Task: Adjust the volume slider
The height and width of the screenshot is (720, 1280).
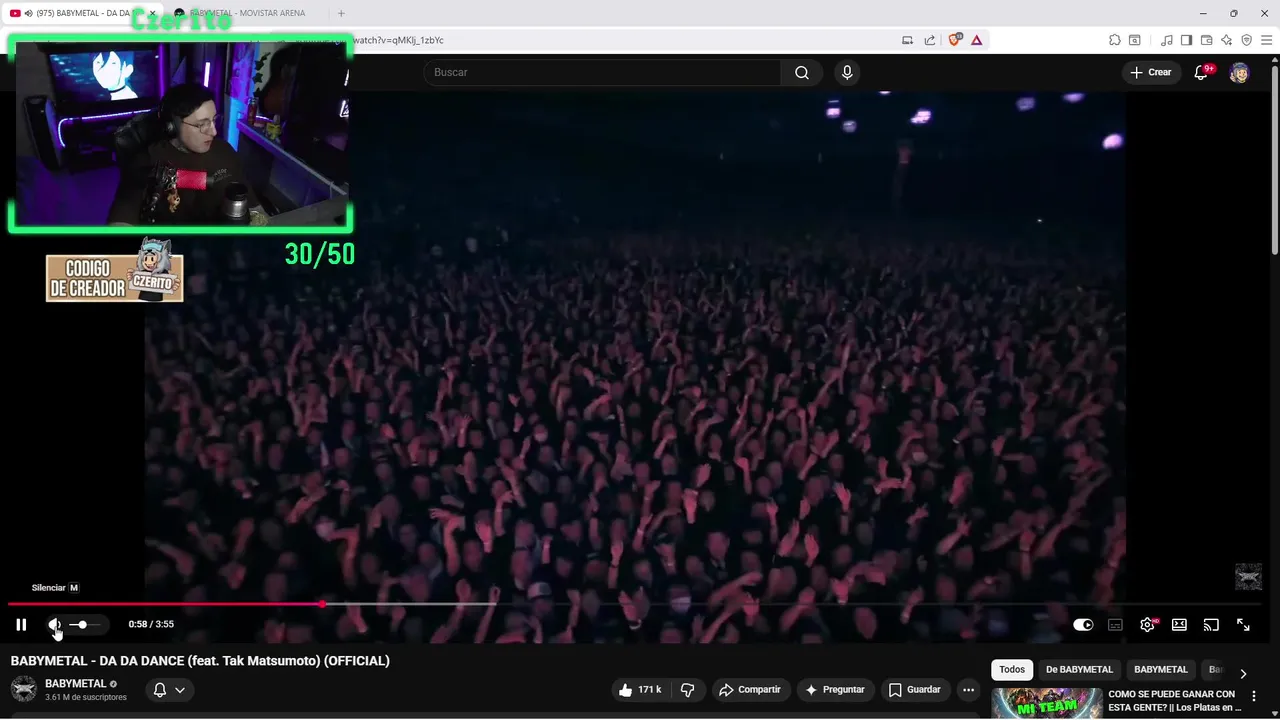Action: pyautogui.click(x=84, y=625)
